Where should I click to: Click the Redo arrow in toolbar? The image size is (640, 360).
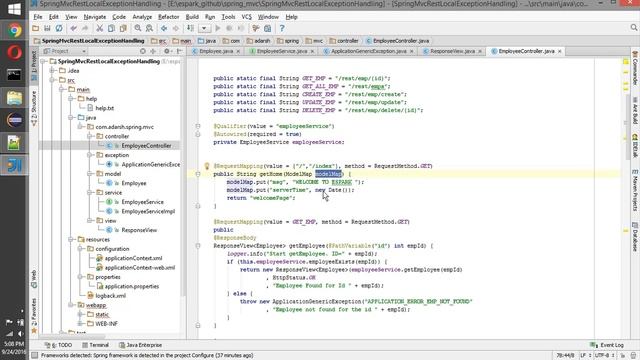(85, 28)
